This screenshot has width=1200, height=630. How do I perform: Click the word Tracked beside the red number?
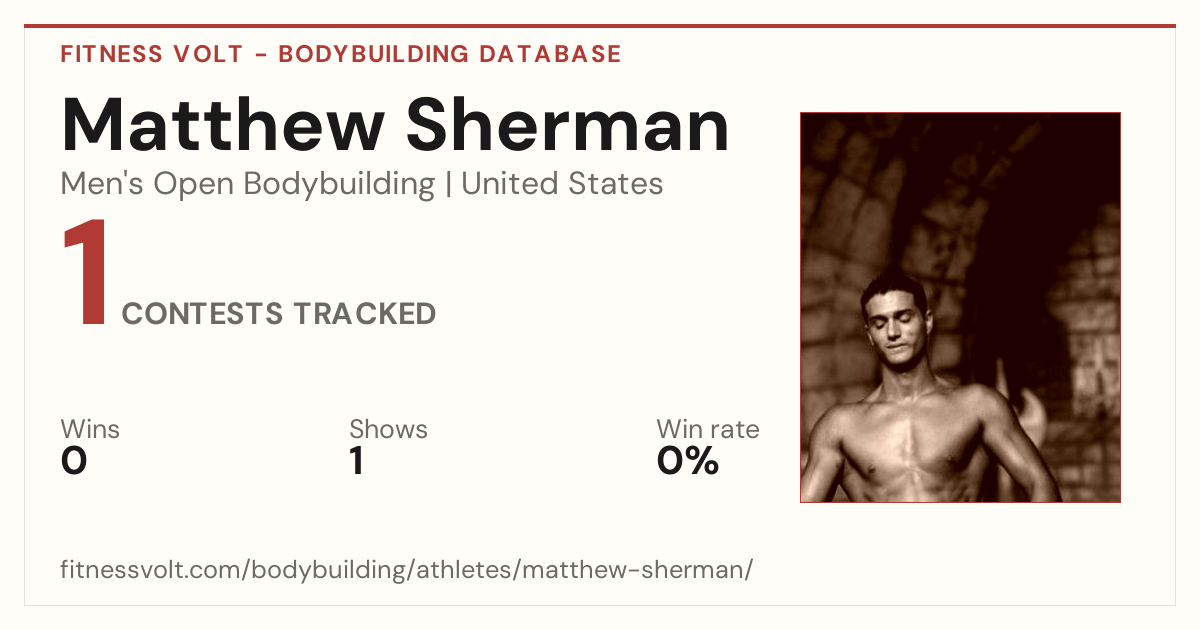click(x=364, y=314)
